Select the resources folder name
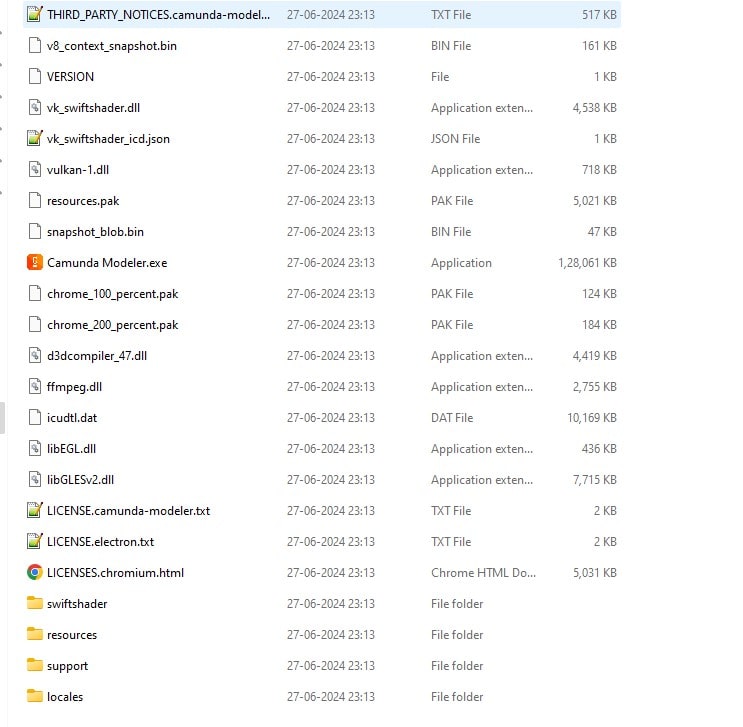The width and height of the screenshot is (743, 727). (72, 635)
